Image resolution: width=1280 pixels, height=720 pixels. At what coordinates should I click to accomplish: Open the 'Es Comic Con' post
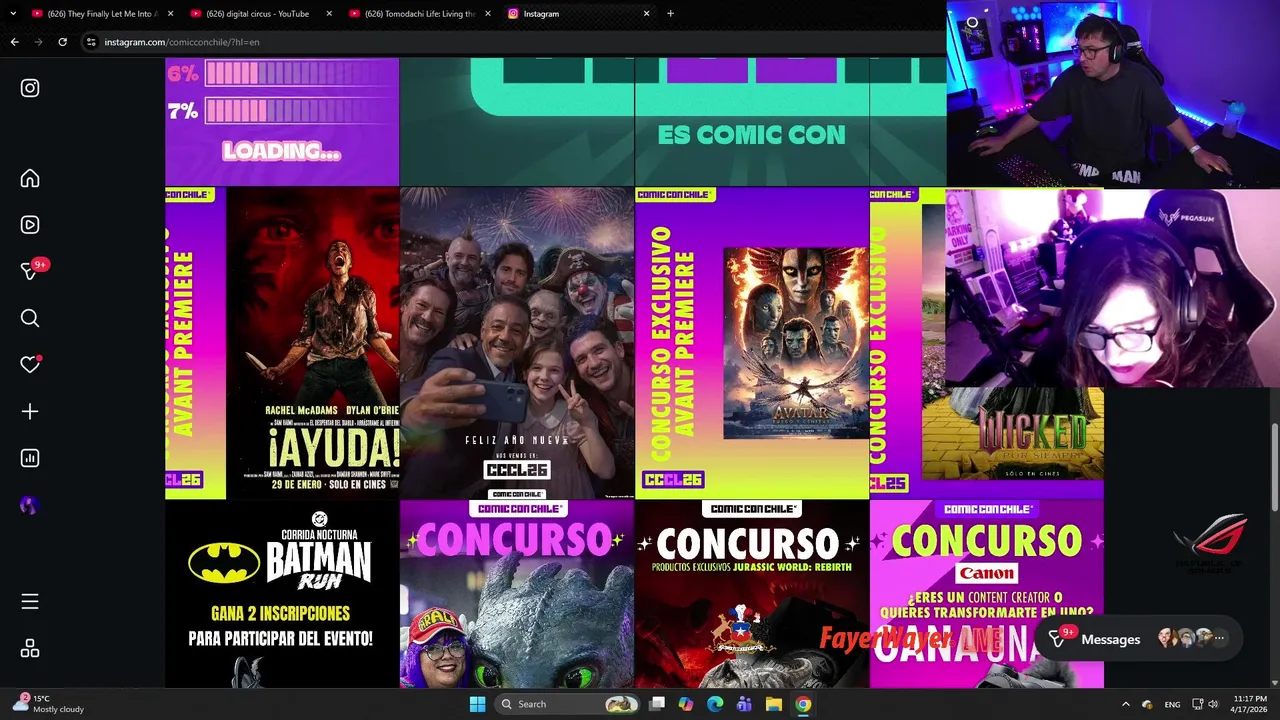[752, 121]
